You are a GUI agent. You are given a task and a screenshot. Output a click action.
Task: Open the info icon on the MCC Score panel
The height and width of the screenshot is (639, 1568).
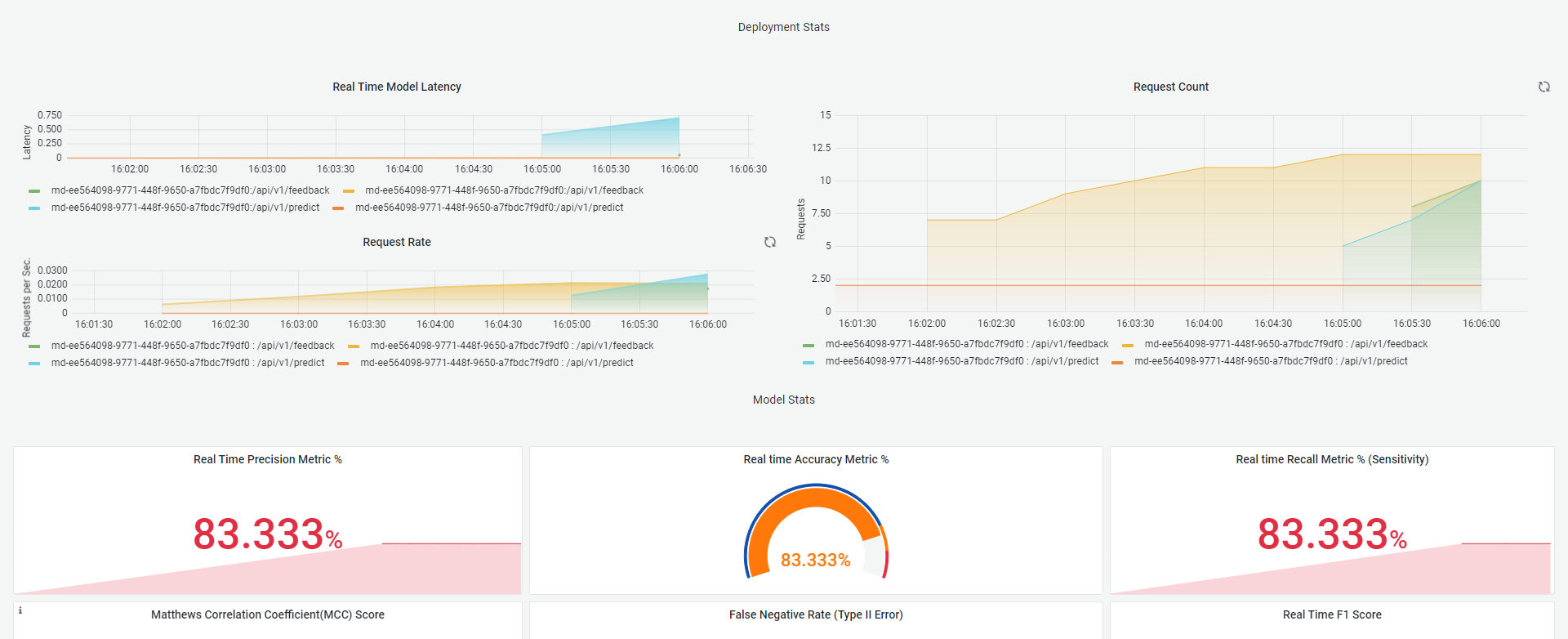click(x=20, y=610)
